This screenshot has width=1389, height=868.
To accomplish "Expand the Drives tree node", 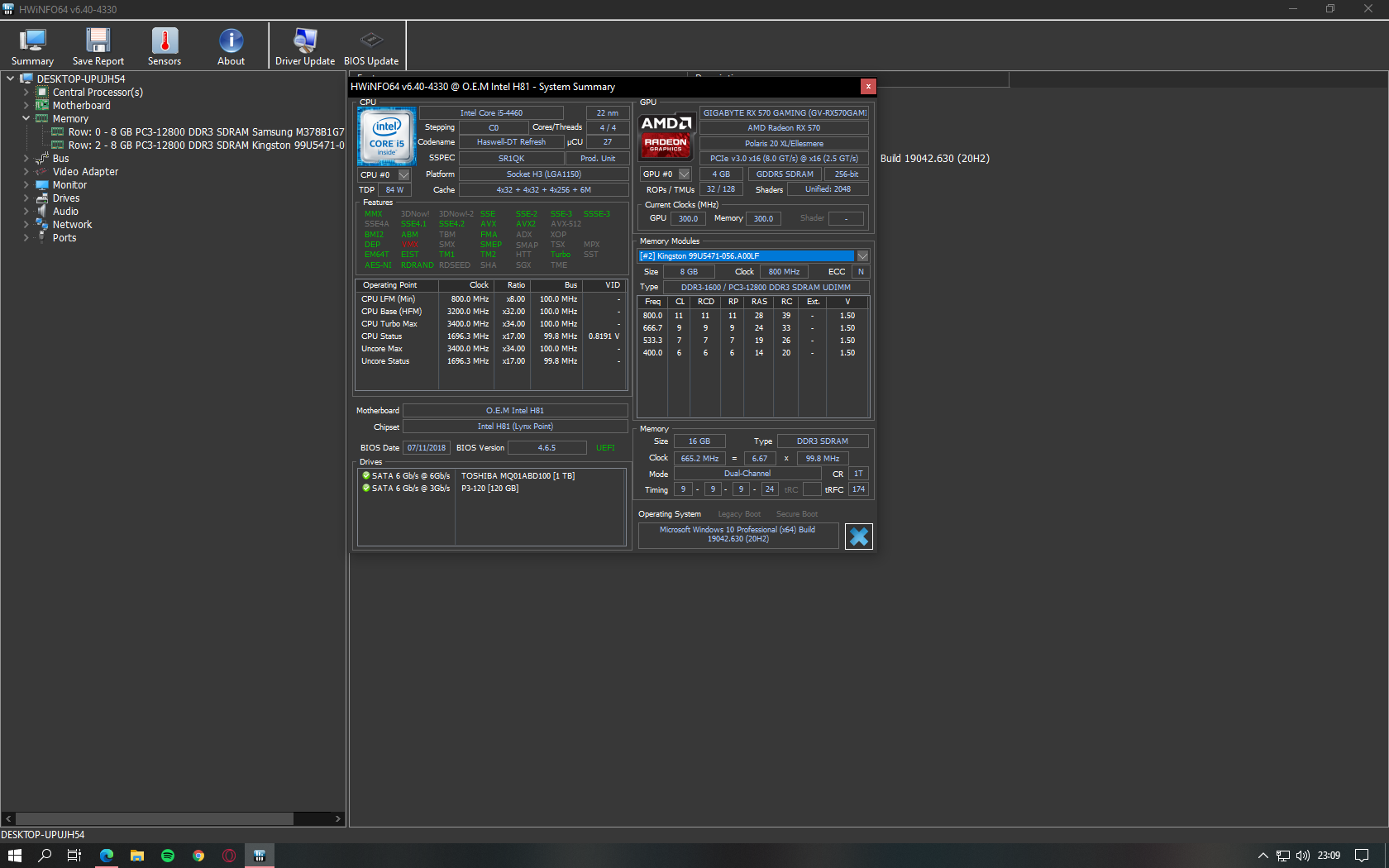I will (26, 198).
